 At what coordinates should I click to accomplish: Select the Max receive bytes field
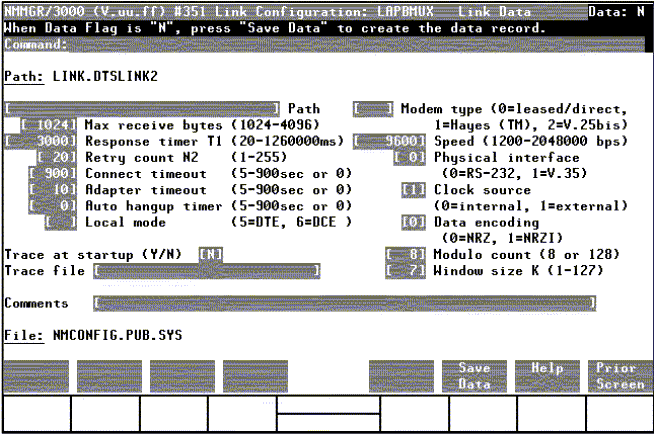click(48, 125)
